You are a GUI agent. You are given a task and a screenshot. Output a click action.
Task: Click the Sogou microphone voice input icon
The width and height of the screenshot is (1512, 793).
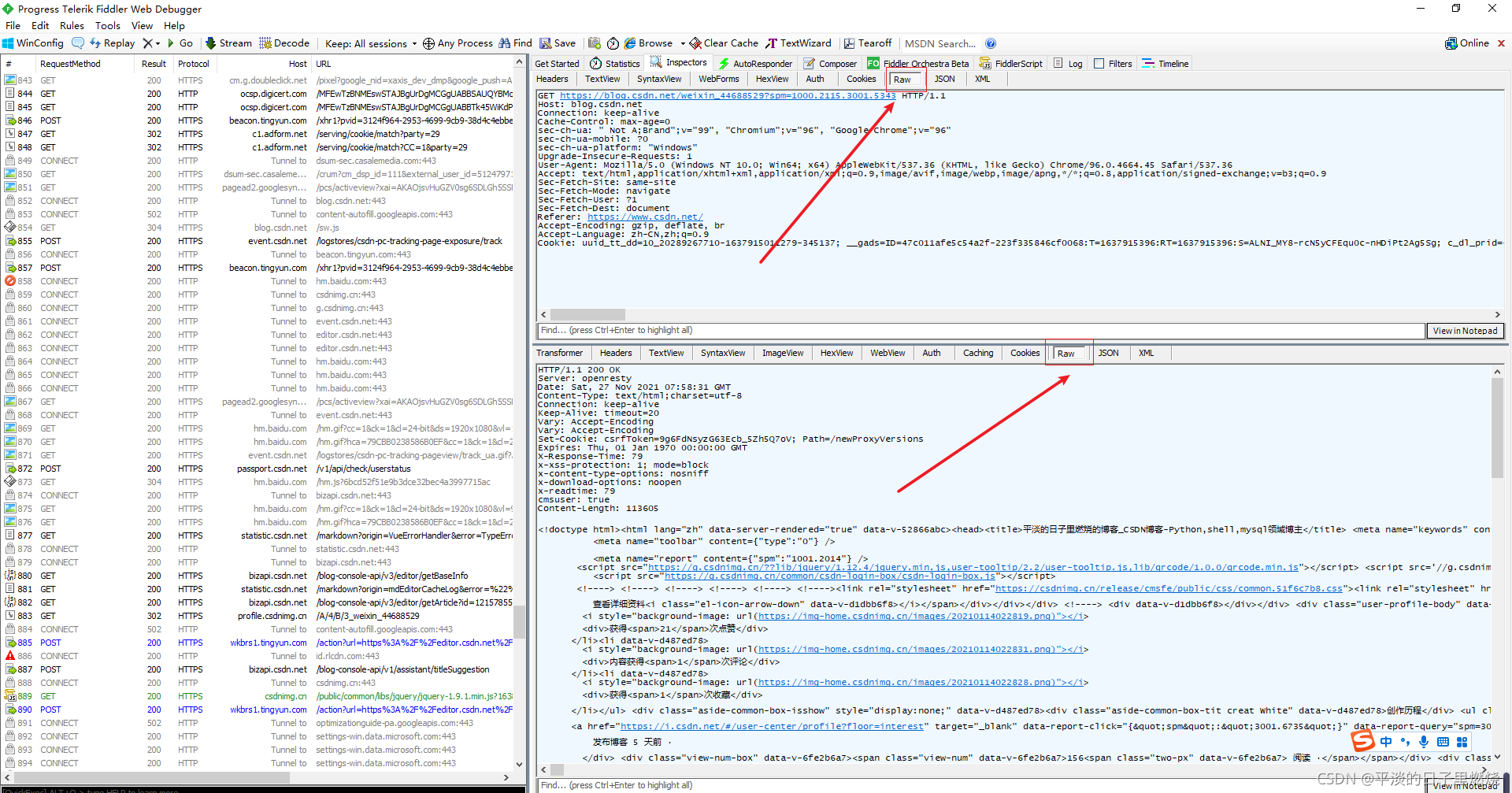(x=1424, y=741)
